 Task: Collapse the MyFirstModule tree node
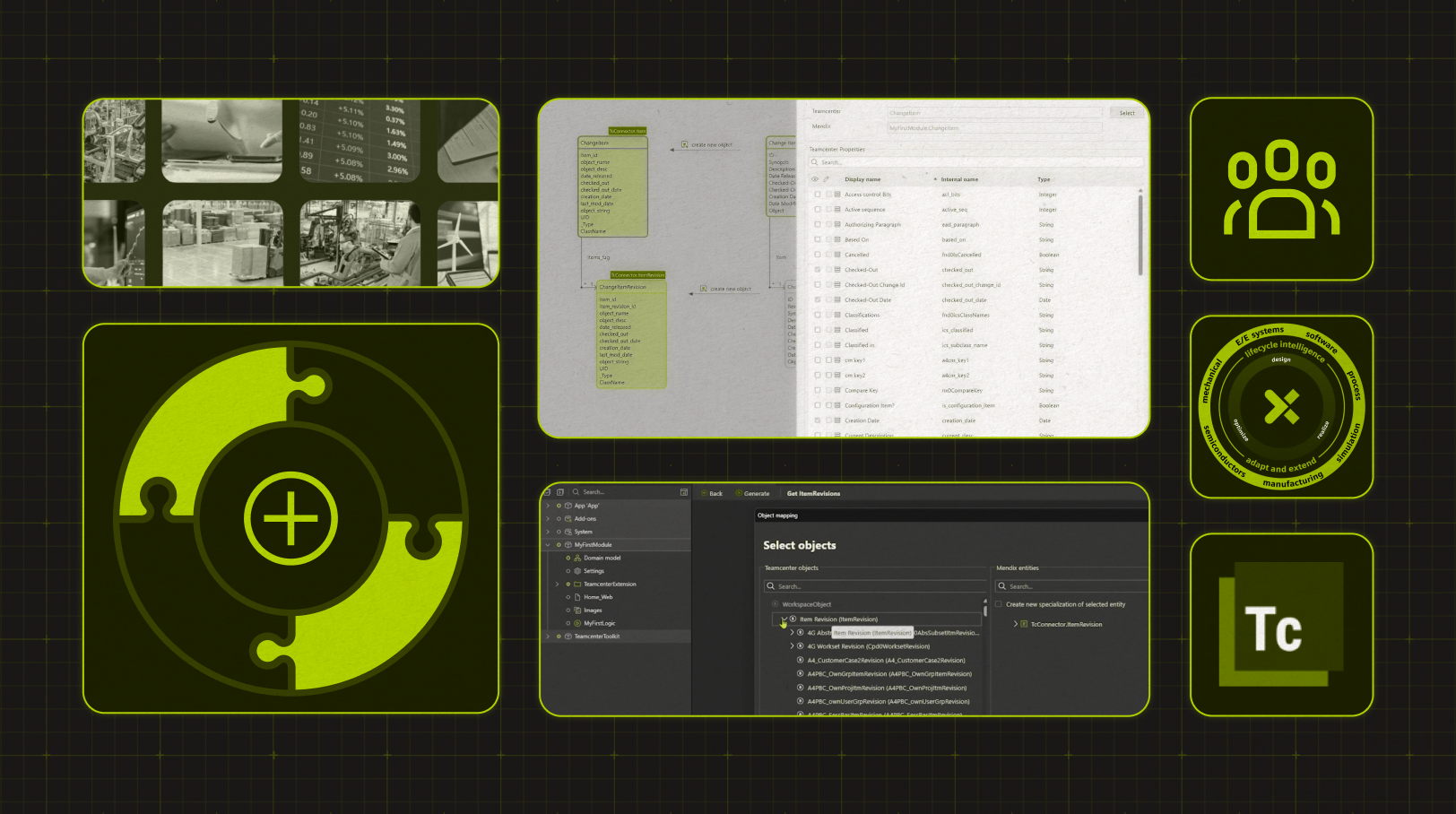click(x=548, y=545)
